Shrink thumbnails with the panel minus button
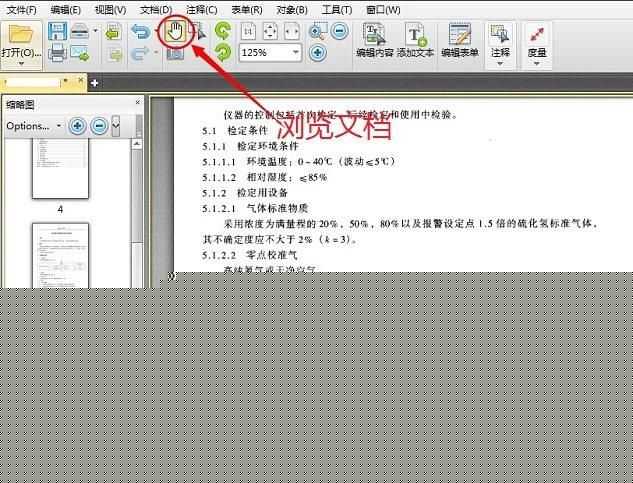Viewport: 633px width, 483px height. click(99, 126)
